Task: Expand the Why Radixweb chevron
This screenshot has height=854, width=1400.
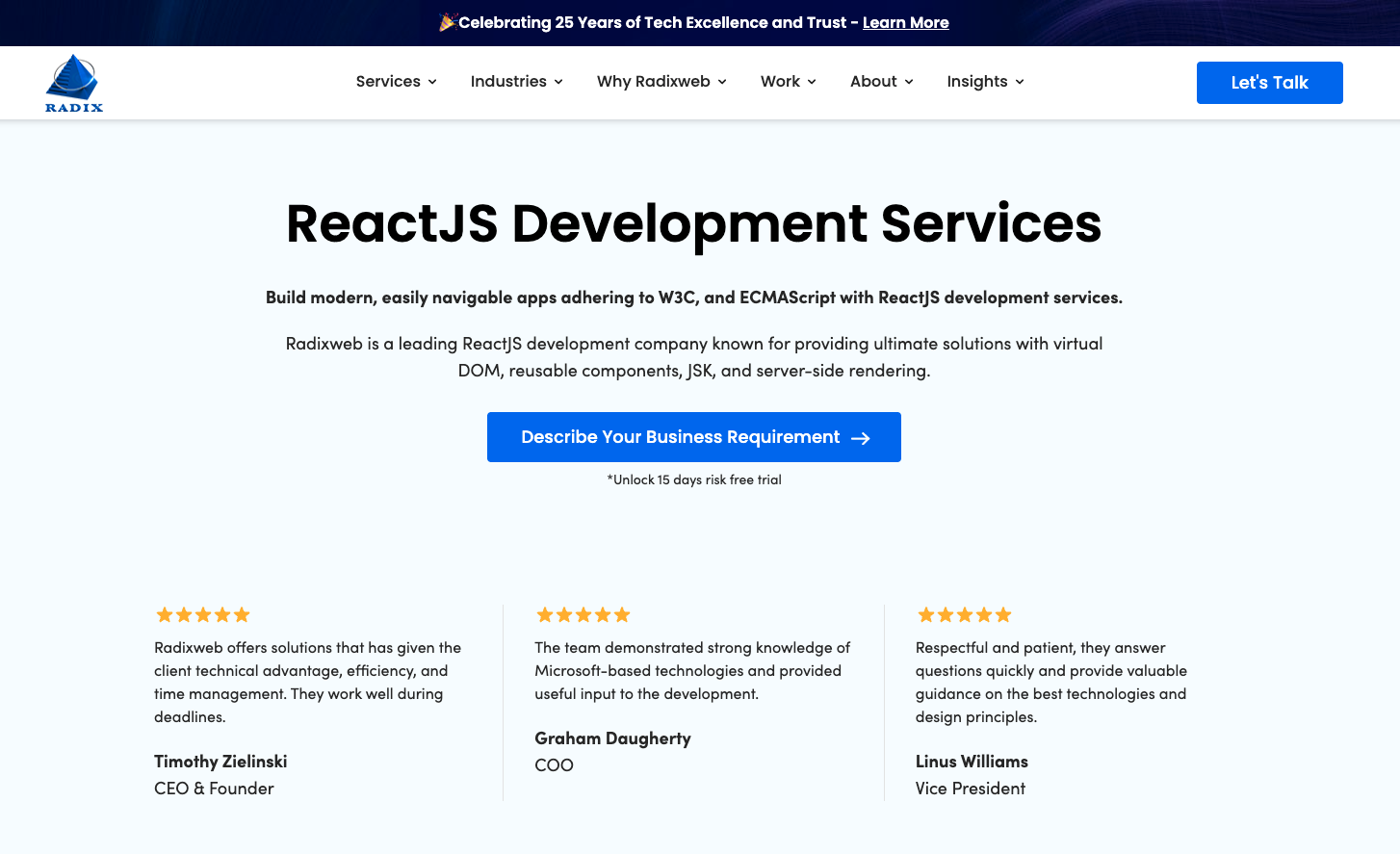Action: (x=722, y=82)
